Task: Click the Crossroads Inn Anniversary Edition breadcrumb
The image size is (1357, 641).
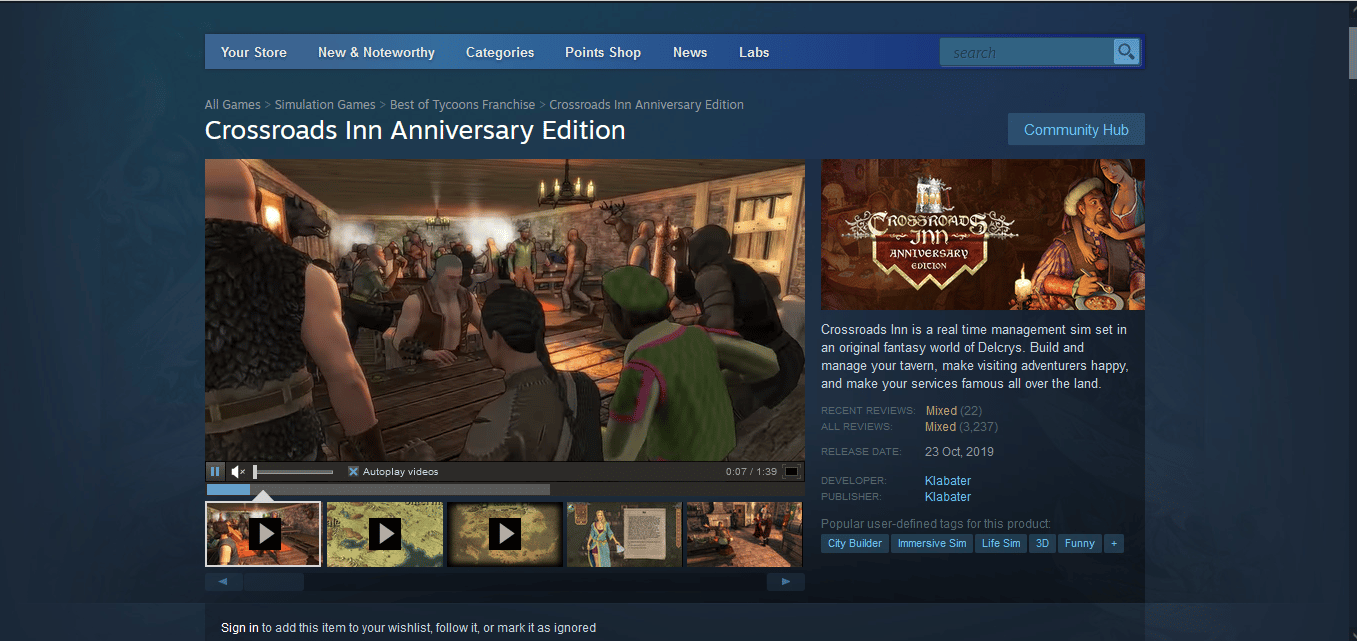Action: click(x=647, y=105)
